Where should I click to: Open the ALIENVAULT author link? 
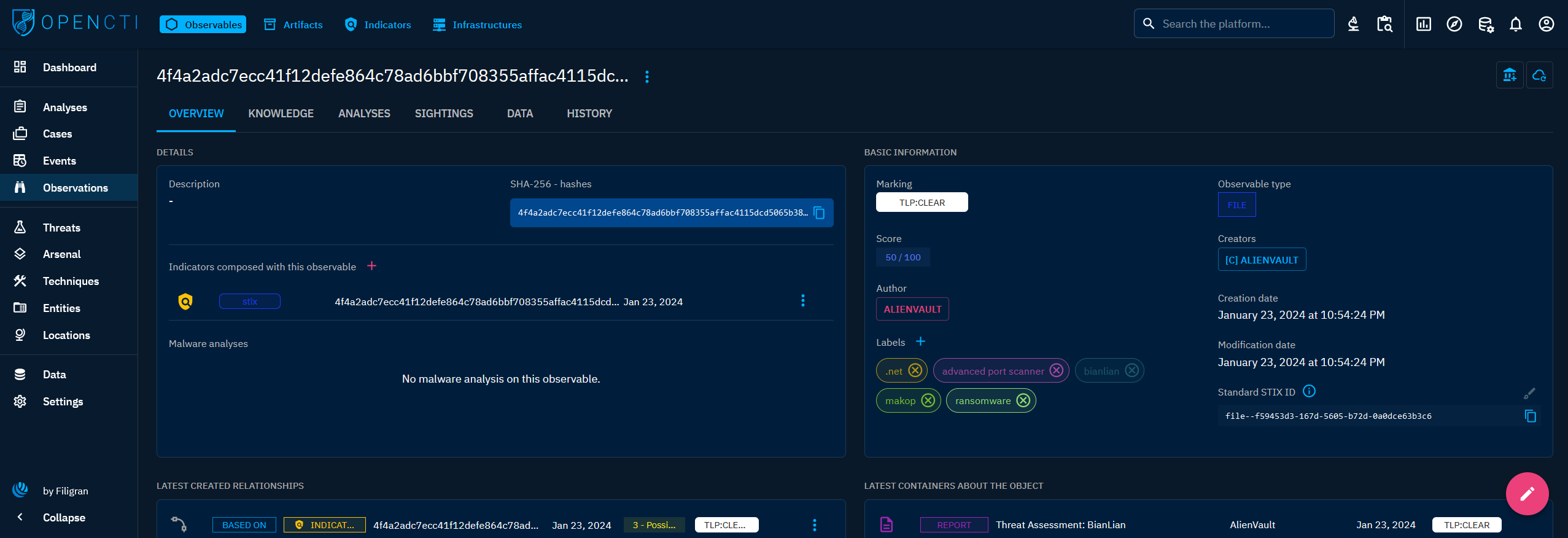(912, 309)
